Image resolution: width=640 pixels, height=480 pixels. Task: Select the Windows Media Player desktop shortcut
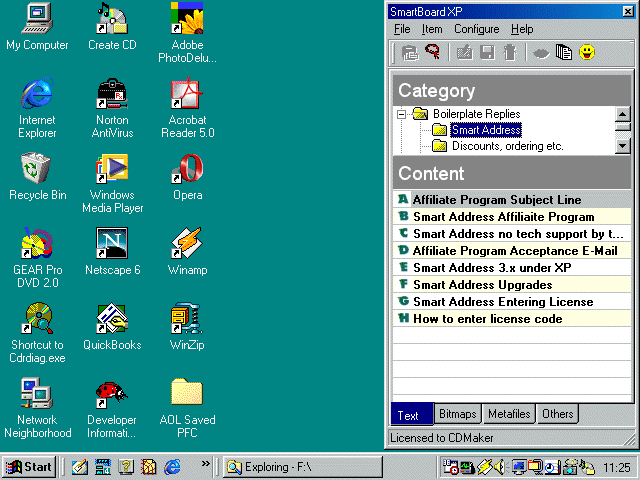112,183
